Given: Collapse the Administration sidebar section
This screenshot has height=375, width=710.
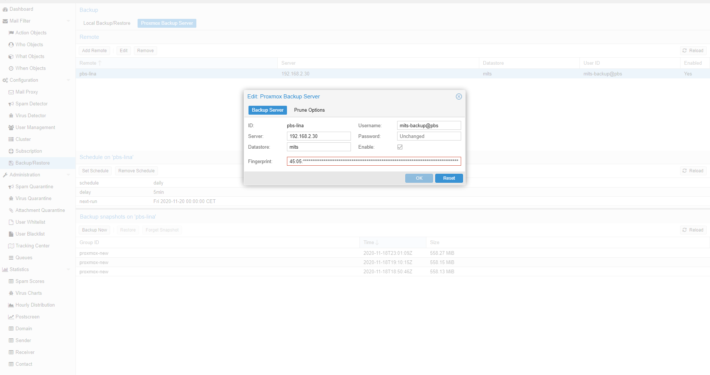Looking at the screenshot, I should coord(68,175).
